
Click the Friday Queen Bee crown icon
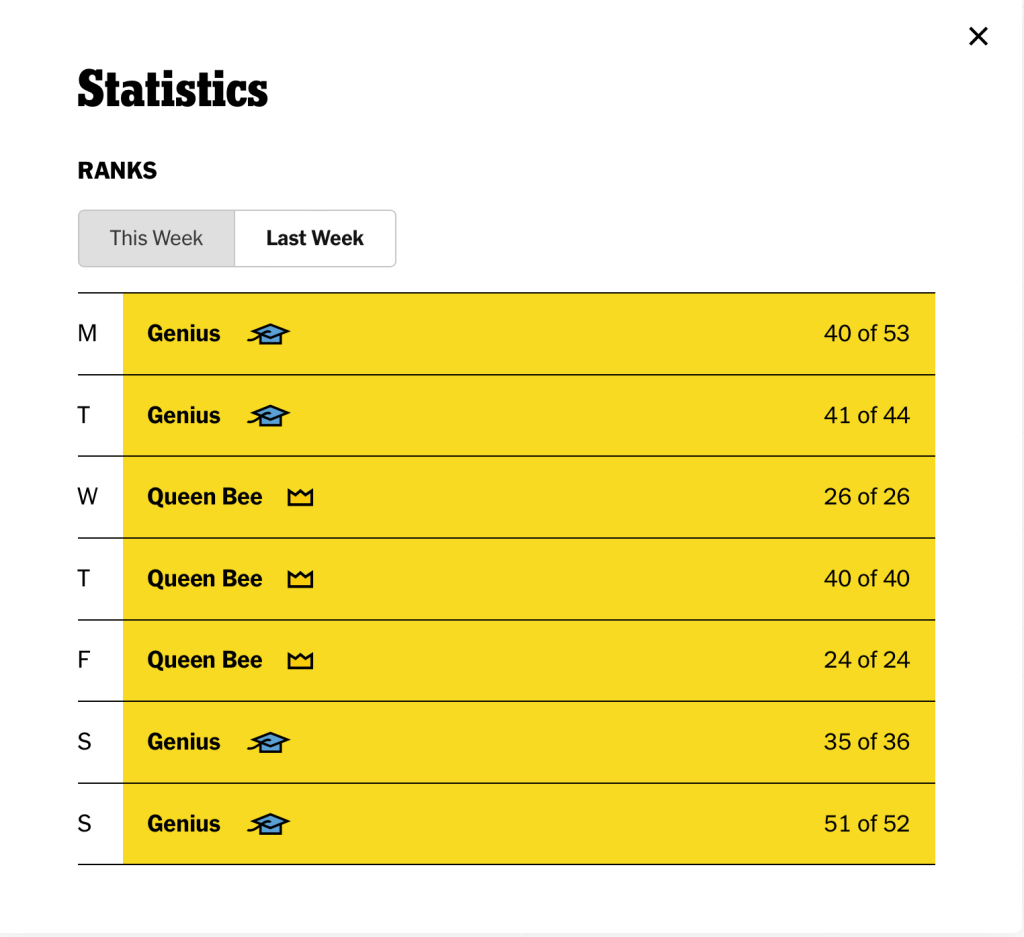click(x=300, y=661)
